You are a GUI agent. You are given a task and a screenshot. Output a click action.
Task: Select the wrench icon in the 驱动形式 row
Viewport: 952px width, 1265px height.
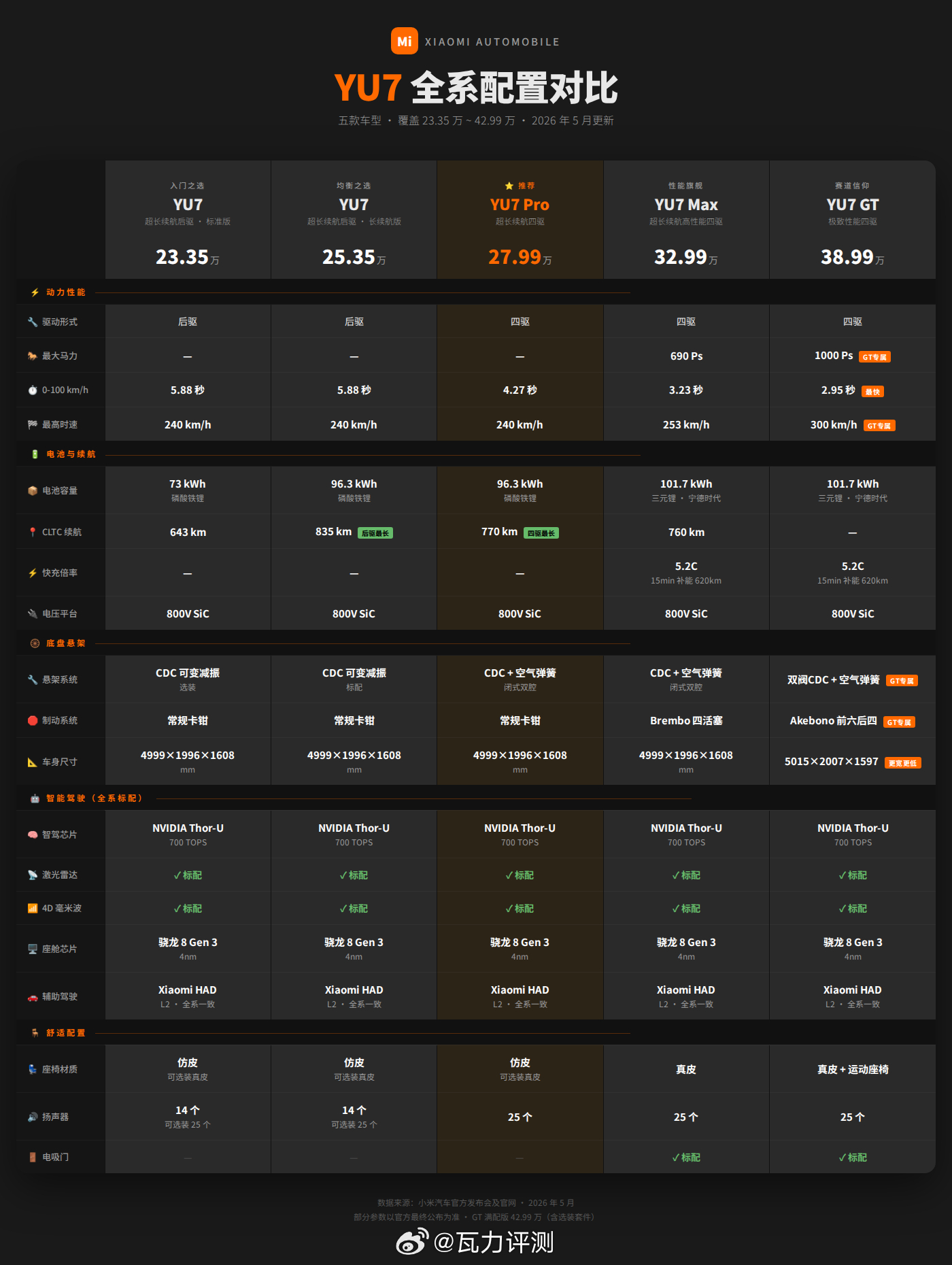pyautogui.click(x=32, y=322)
